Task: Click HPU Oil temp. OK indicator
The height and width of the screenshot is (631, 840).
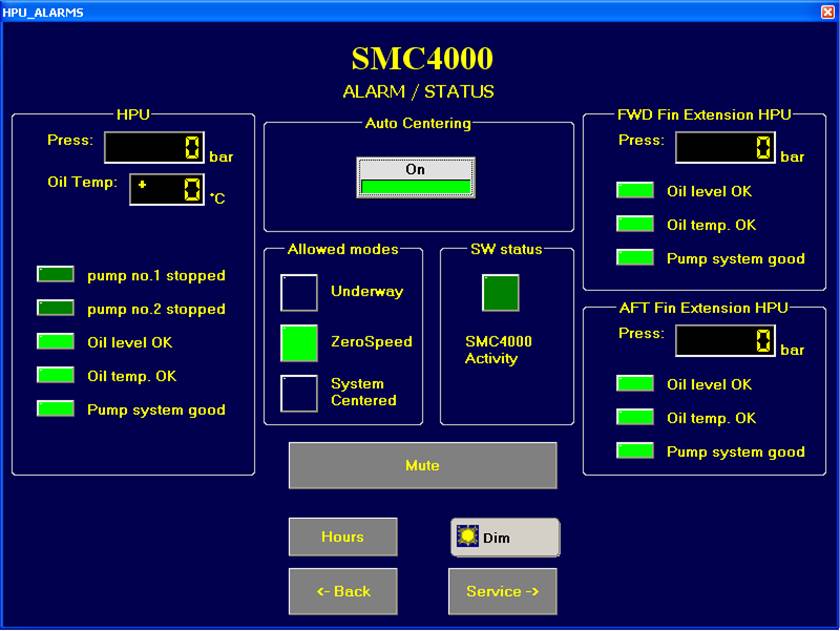Action: coord(56,375)
